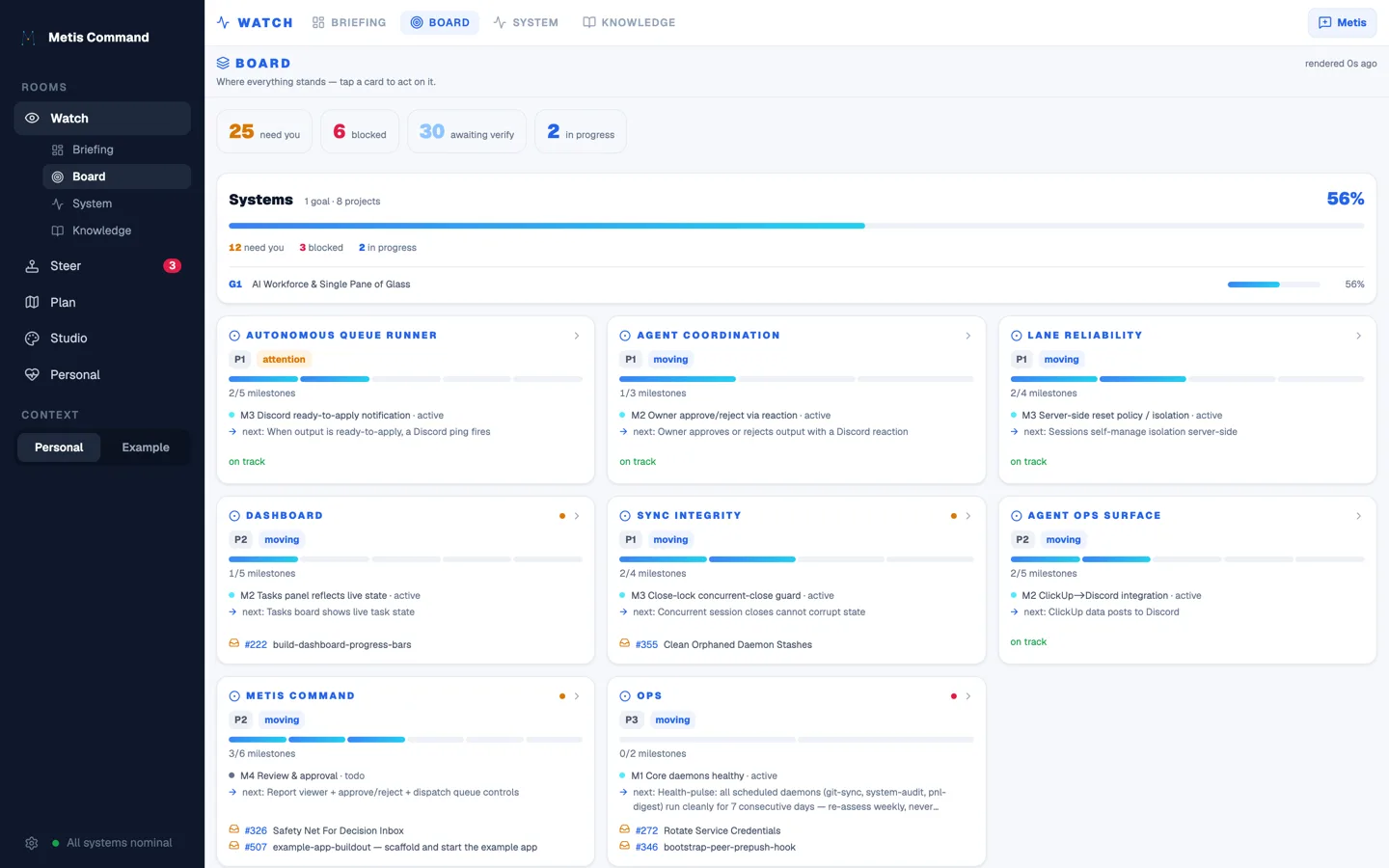This screenshot has height=868, width=1389.
Task: Click the circle icon next to Agent Coordination
Action: 625,336
